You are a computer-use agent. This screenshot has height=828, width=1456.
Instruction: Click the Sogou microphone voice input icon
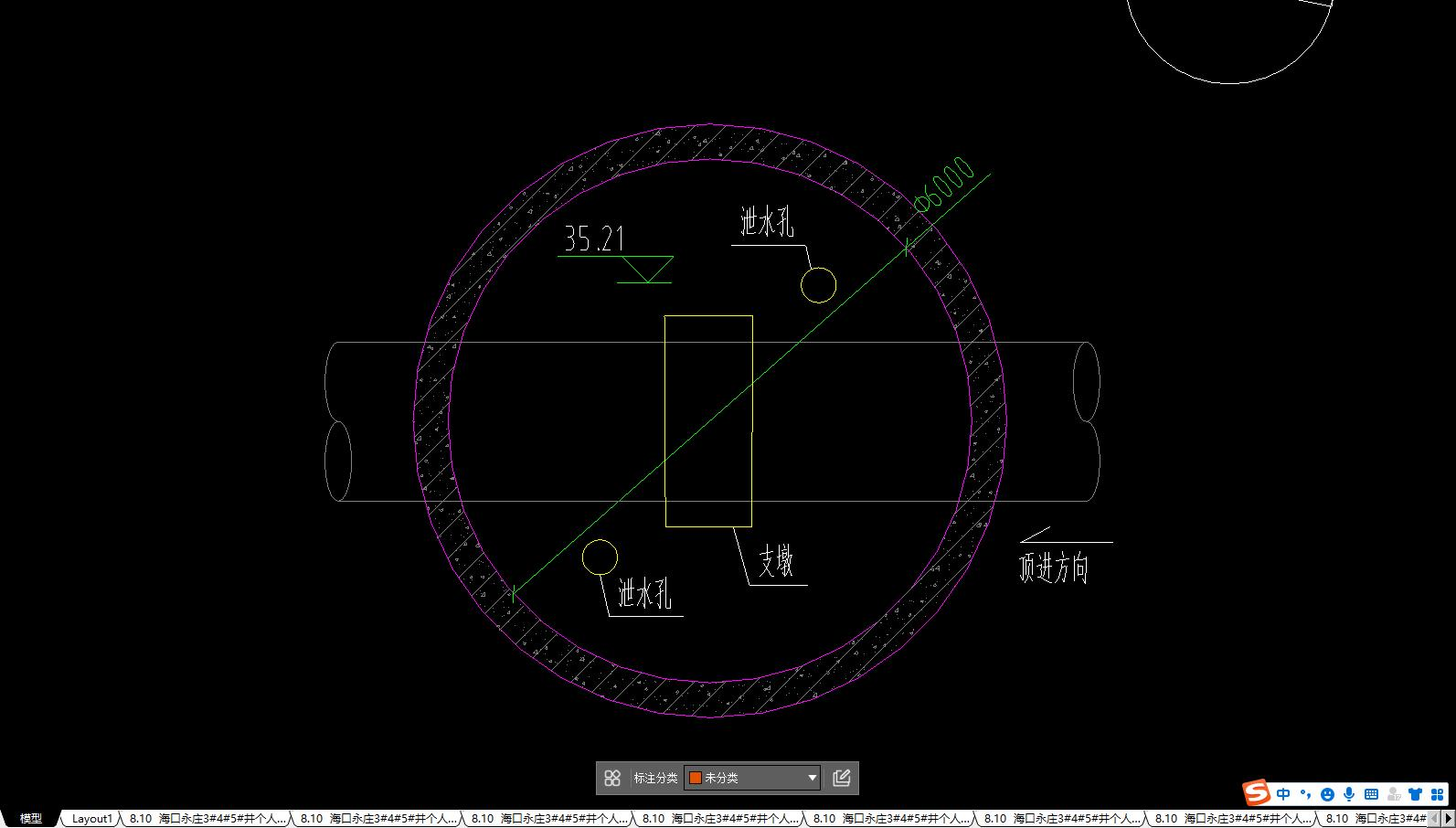1349,794
